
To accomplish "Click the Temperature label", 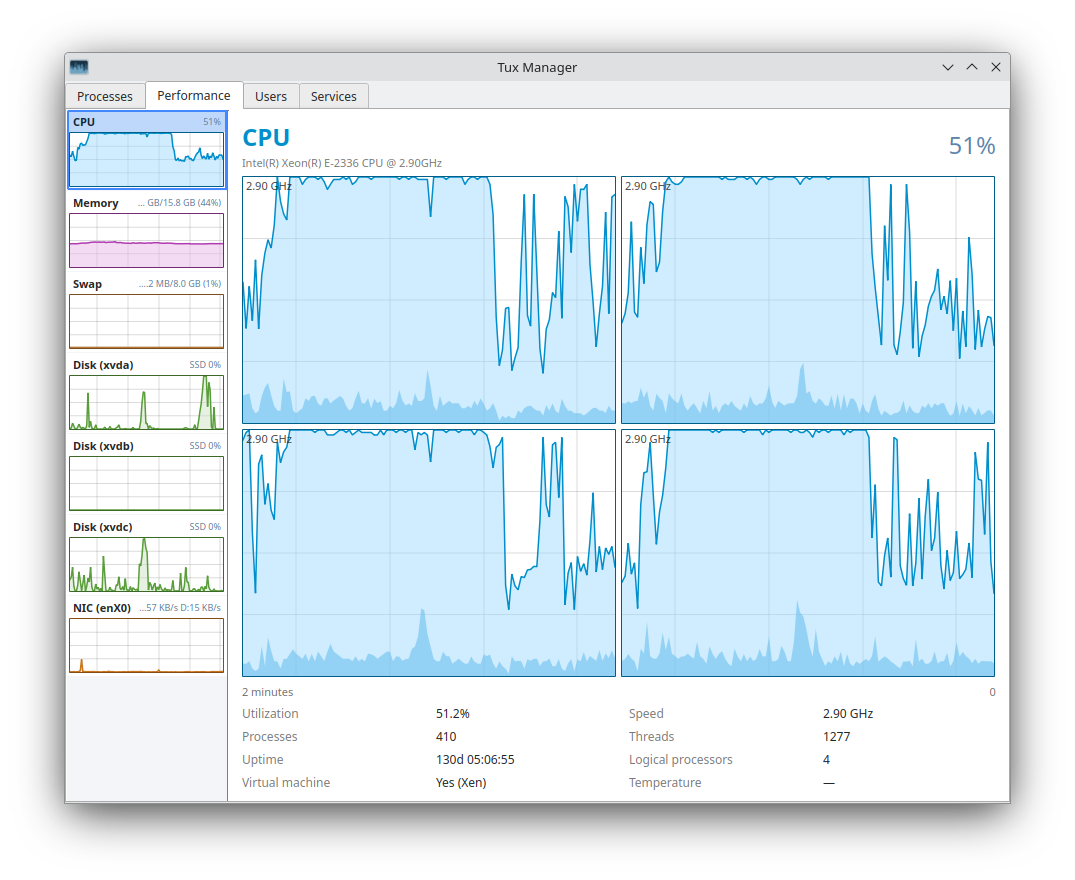I will (665, 783).
